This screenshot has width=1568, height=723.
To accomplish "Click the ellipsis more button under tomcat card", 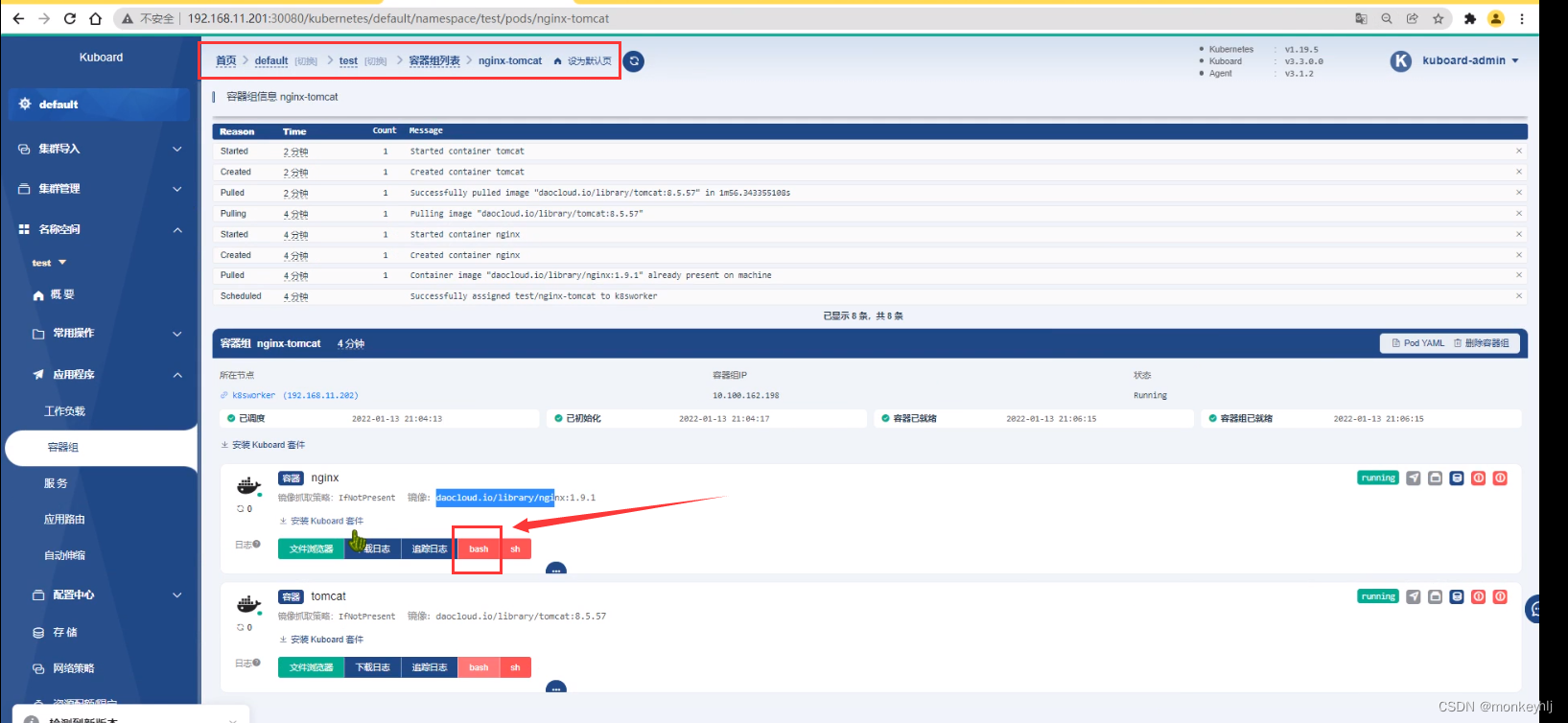I will coord(556,688).
